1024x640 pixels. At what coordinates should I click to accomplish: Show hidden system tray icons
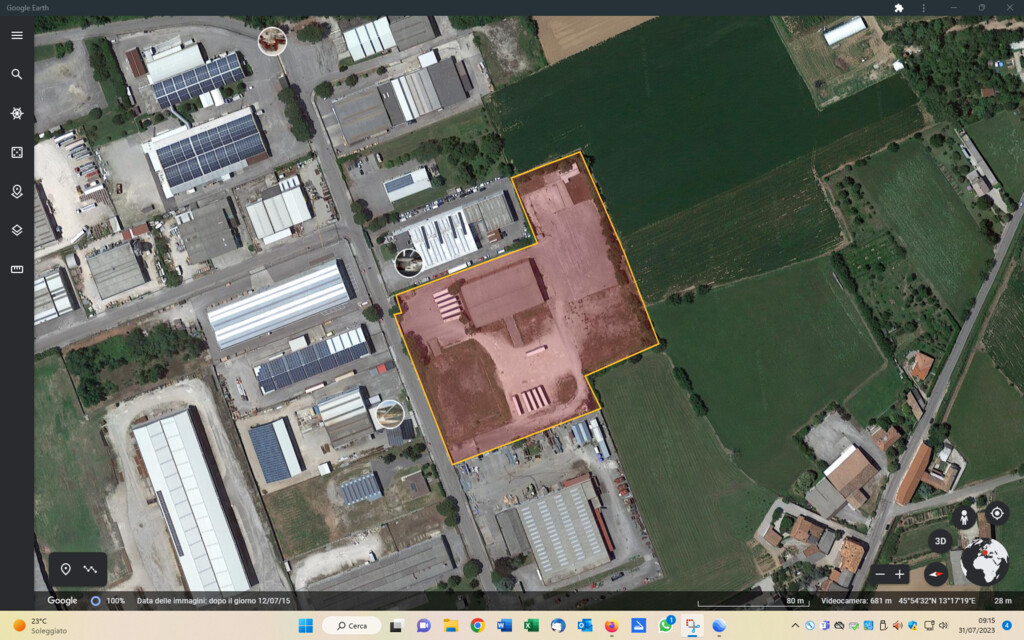pos(795,626)
